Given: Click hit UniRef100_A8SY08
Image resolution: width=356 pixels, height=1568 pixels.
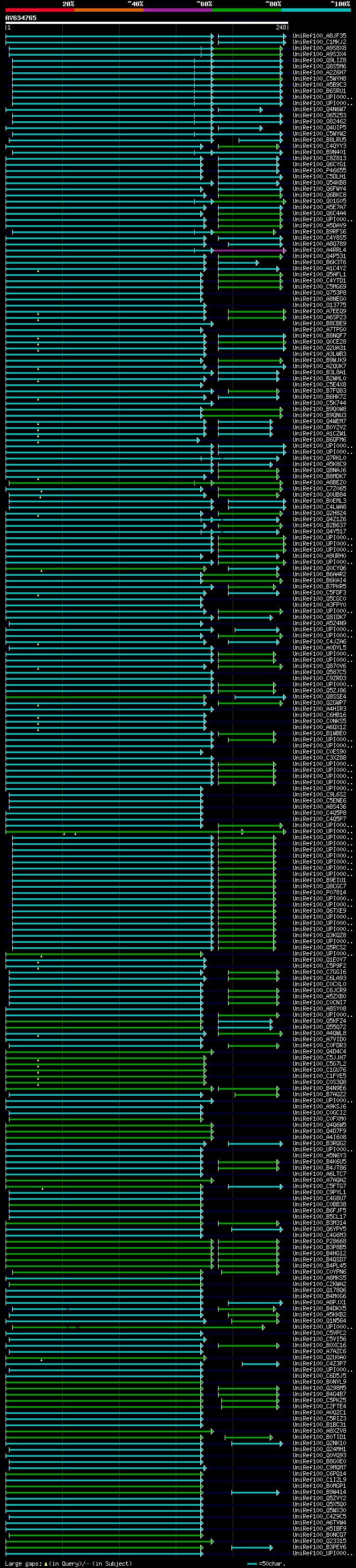Looking at the screenshot, I should [319, 1008].
